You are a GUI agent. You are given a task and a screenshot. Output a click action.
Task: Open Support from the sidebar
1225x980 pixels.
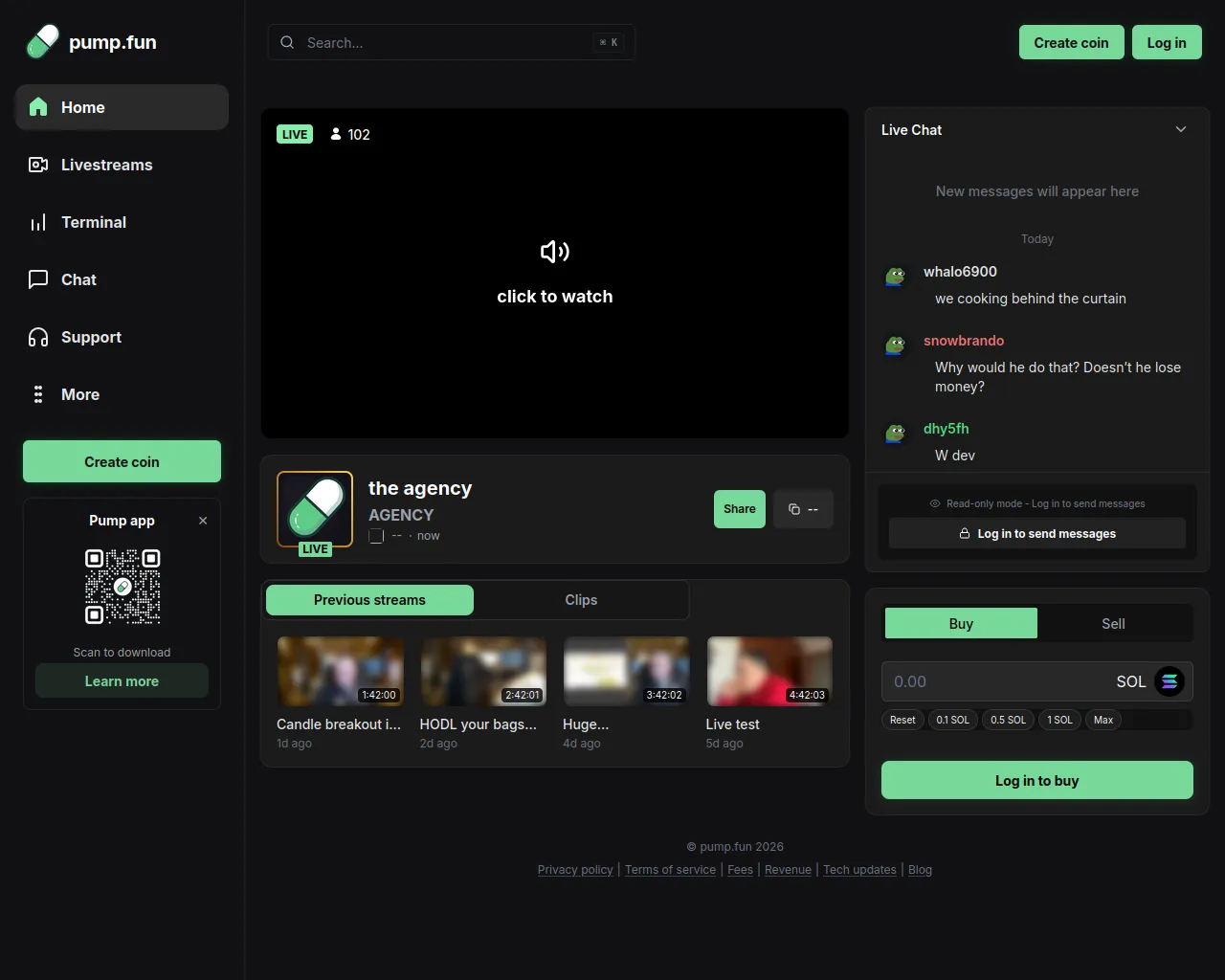point(122,337)
